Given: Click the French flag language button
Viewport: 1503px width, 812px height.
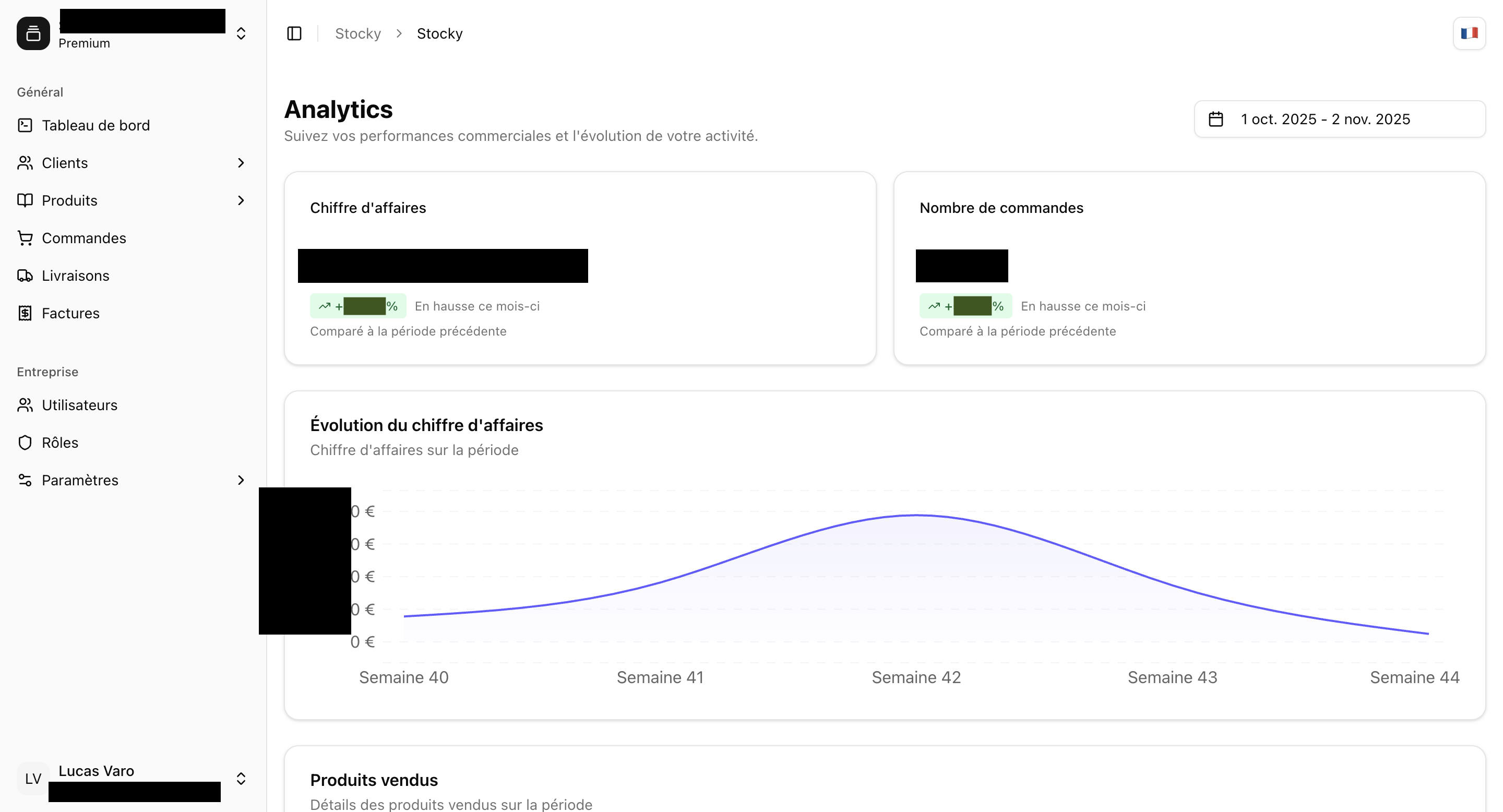Looking at the screenshot, I should click(x=1469, y=34).
